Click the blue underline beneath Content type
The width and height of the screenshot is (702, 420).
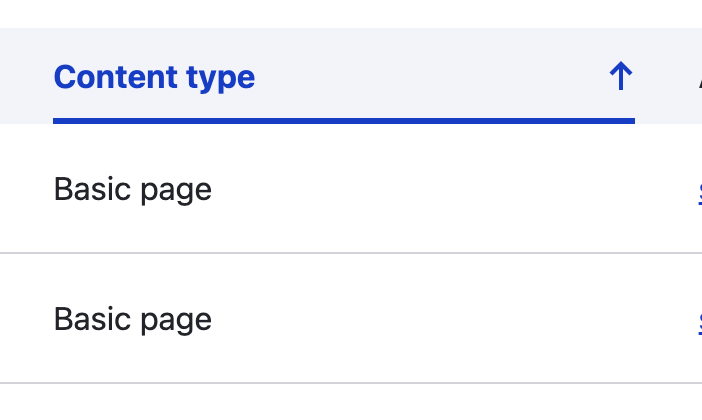coord(344,121)
